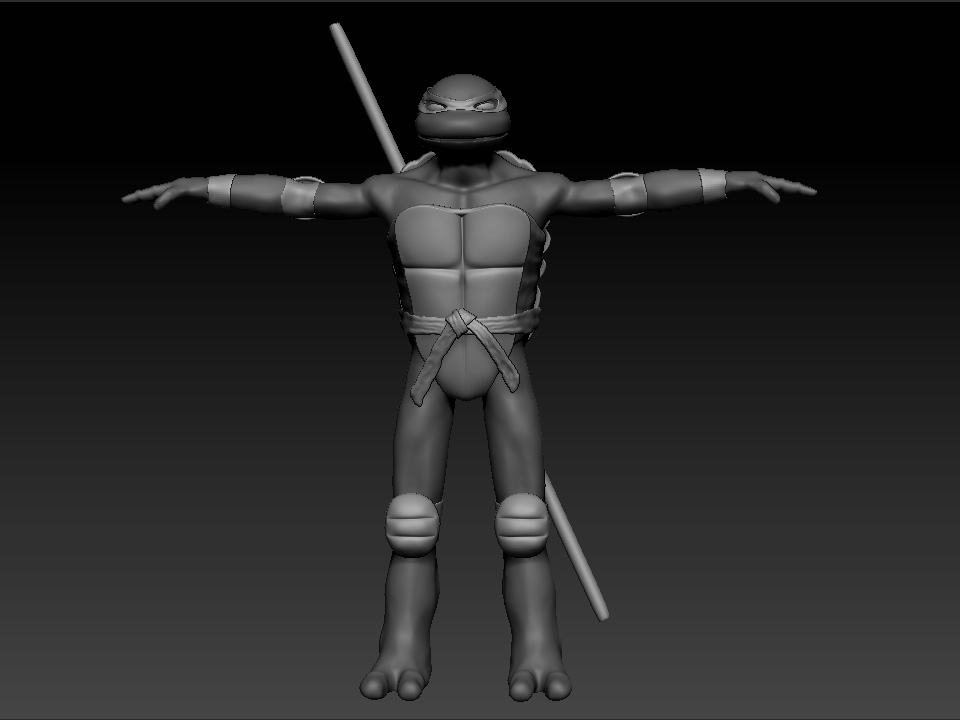Select the bo staff above the shoulder

tap(367, 97)
